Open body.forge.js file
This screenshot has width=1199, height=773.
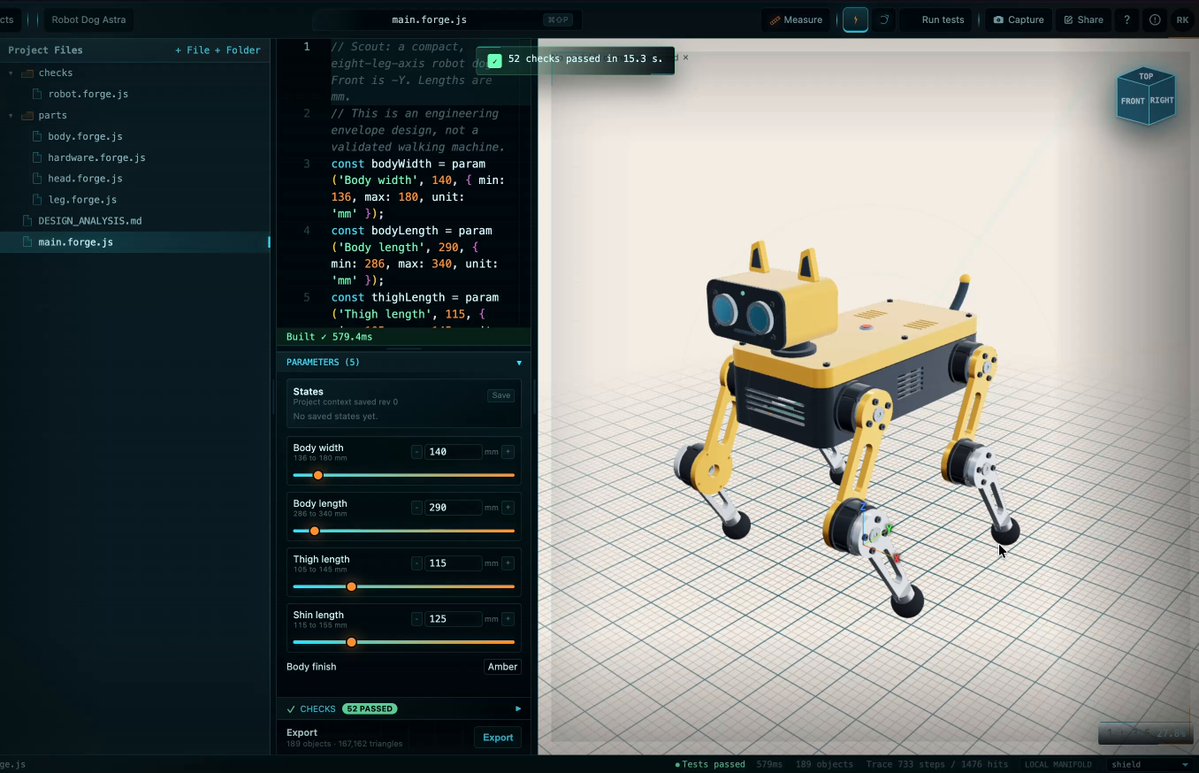click(85, 136)
